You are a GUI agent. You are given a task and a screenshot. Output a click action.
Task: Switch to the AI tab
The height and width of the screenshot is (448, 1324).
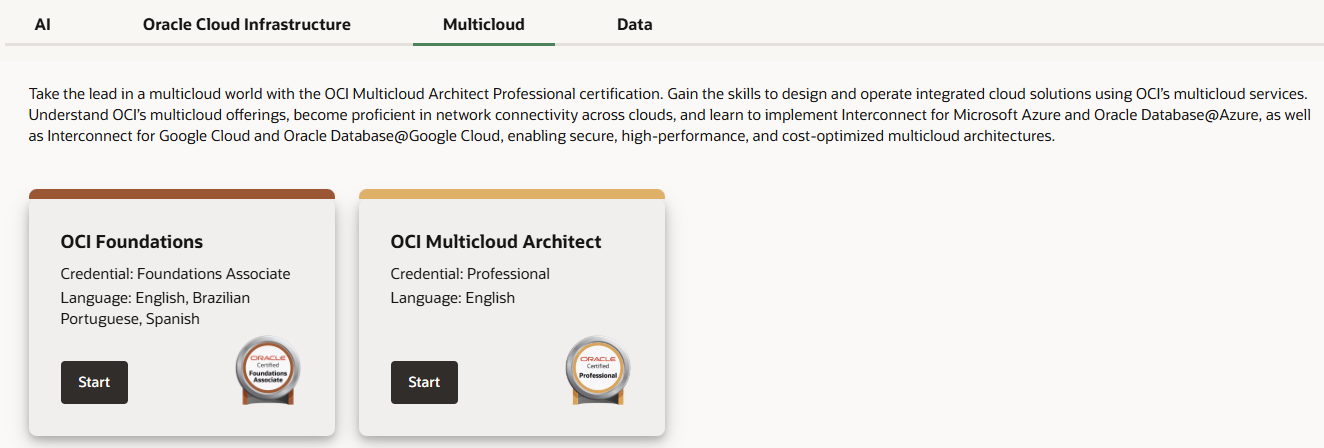point(43,24)
